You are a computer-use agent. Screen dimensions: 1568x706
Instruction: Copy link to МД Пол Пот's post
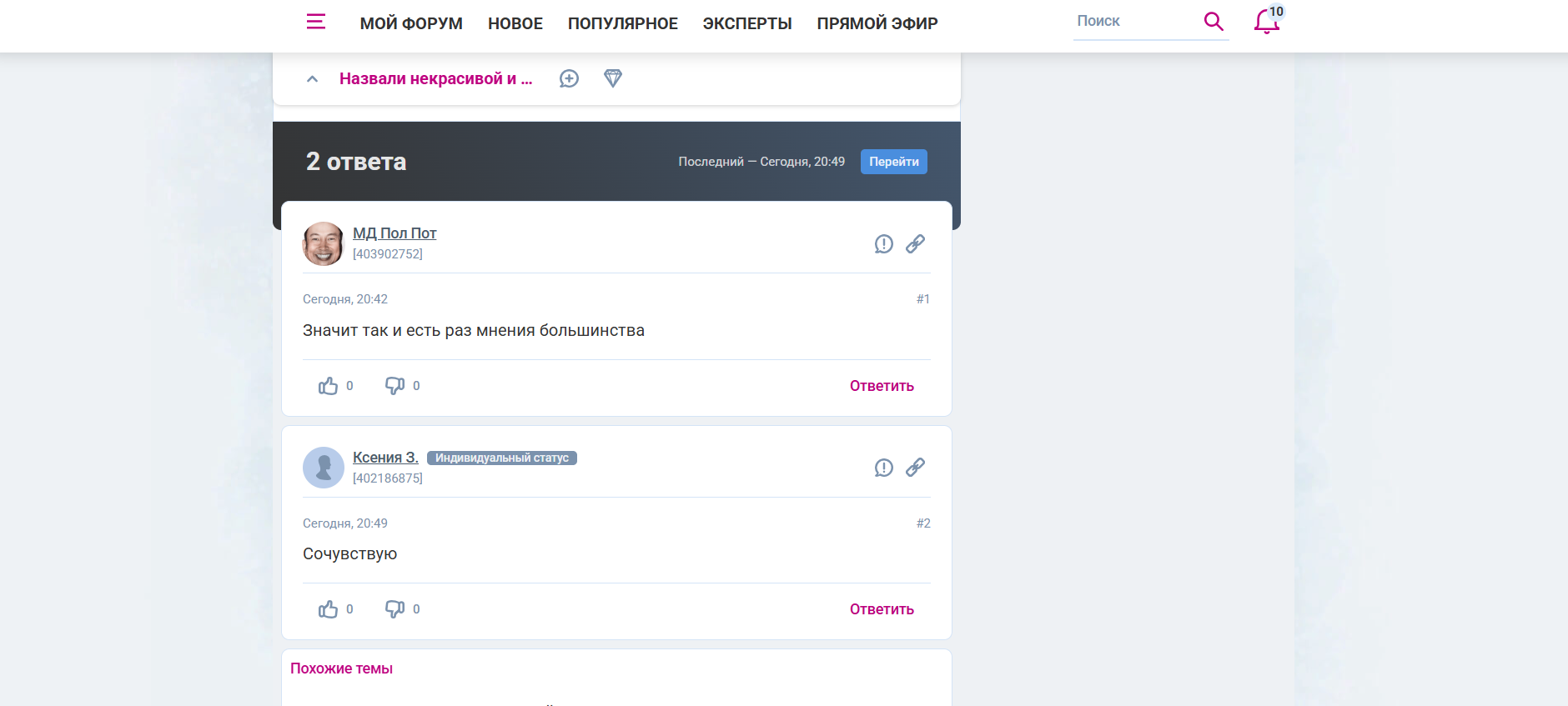click(916, 243)
